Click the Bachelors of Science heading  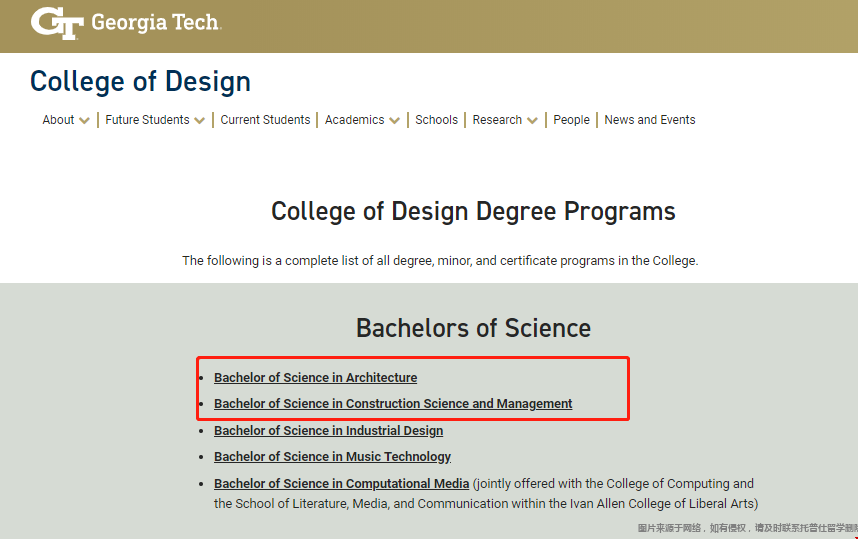[473, 328]
